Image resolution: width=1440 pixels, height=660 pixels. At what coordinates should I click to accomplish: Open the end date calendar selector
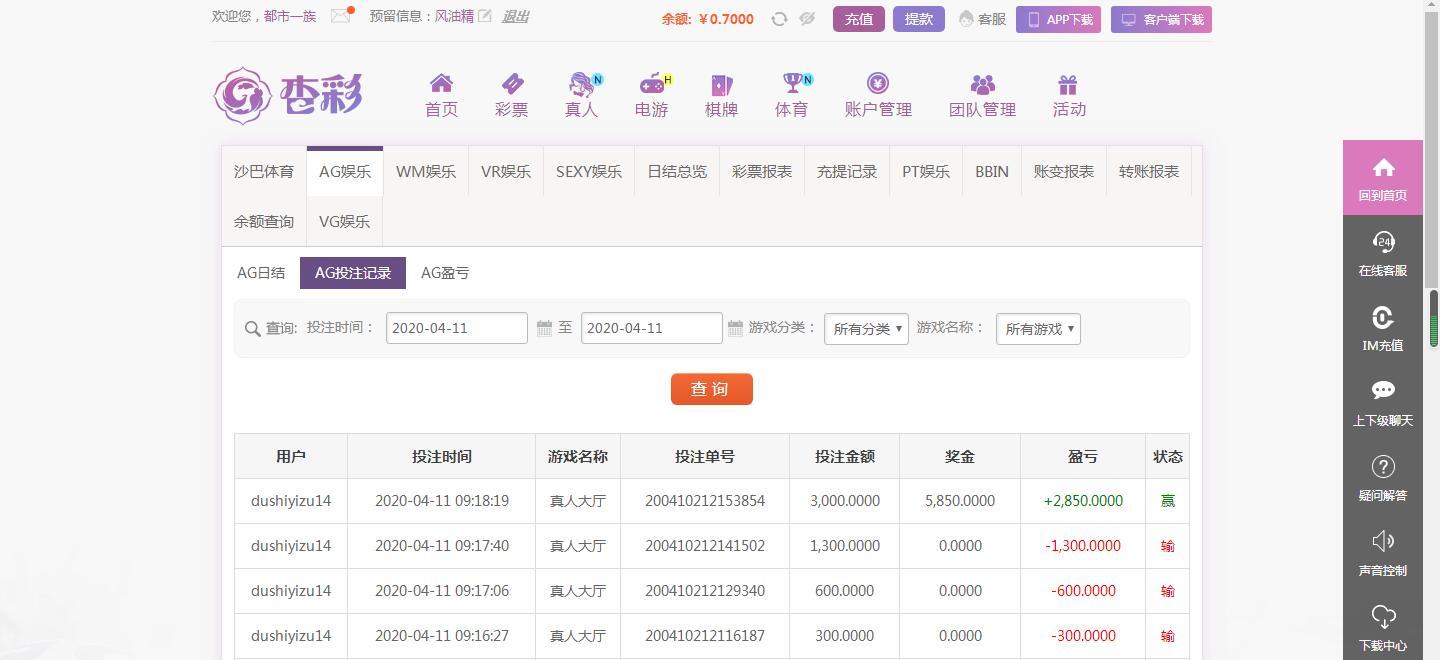tap(737, 328)
